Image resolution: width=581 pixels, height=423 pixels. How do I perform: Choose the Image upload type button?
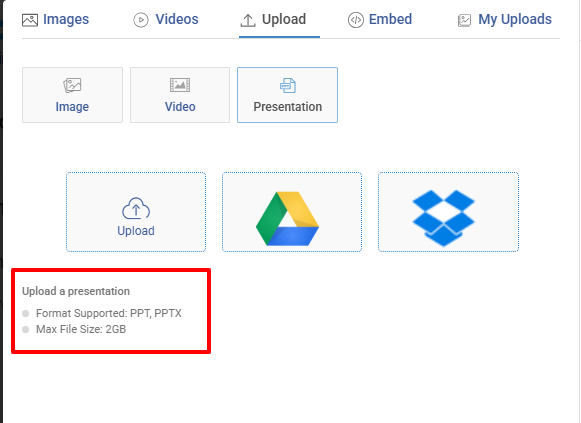coord(72,95)
